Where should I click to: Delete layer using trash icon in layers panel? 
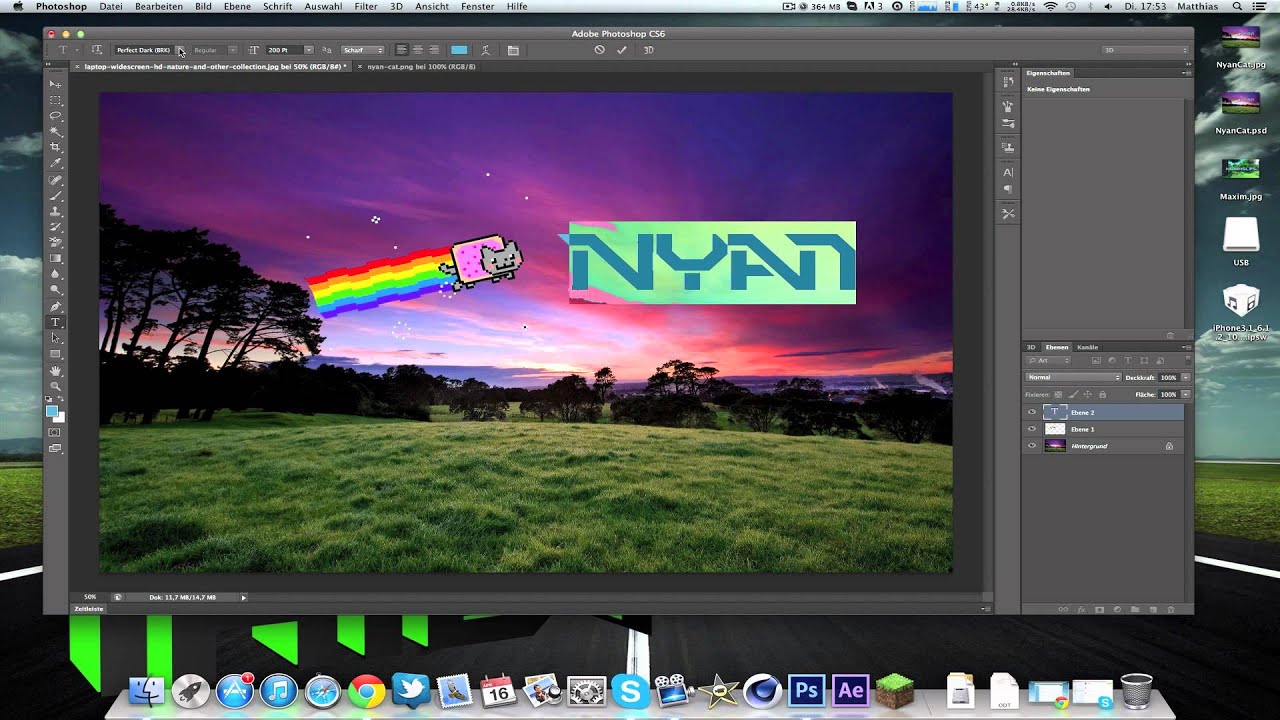(x=1171, y=609)
